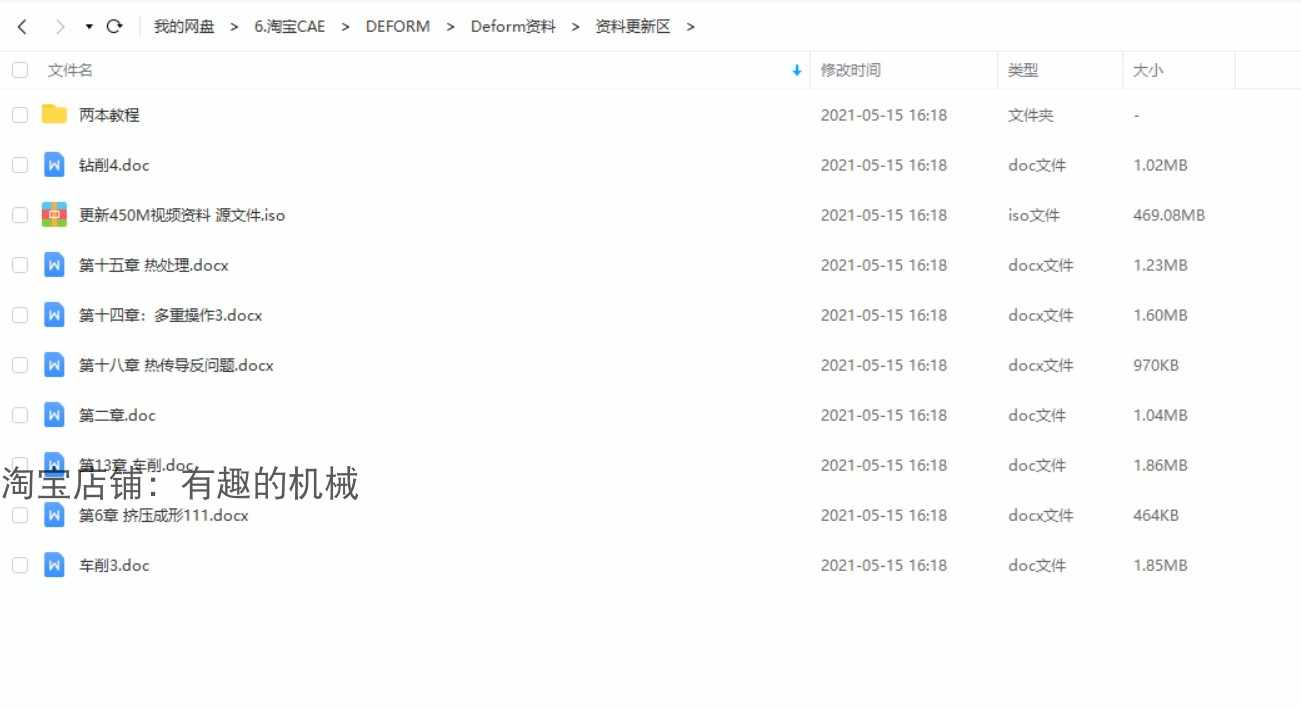This screenshot has height=709, width=1301.
Task: Select 更新450M视频资料 源文件.iso file name
Action: pyautogui.click(x=182, y=215)
